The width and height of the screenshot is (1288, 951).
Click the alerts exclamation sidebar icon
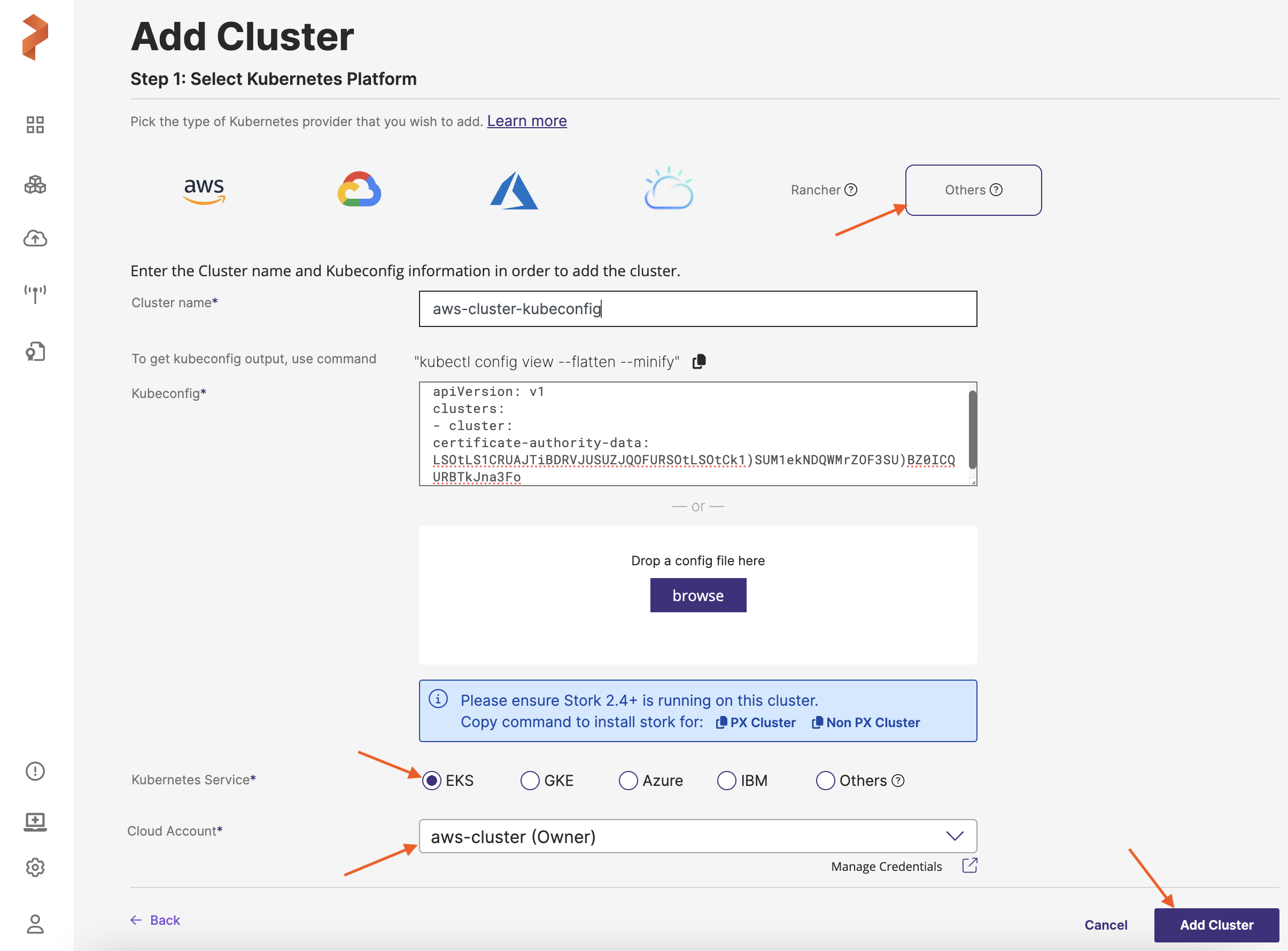pos(35,771)
